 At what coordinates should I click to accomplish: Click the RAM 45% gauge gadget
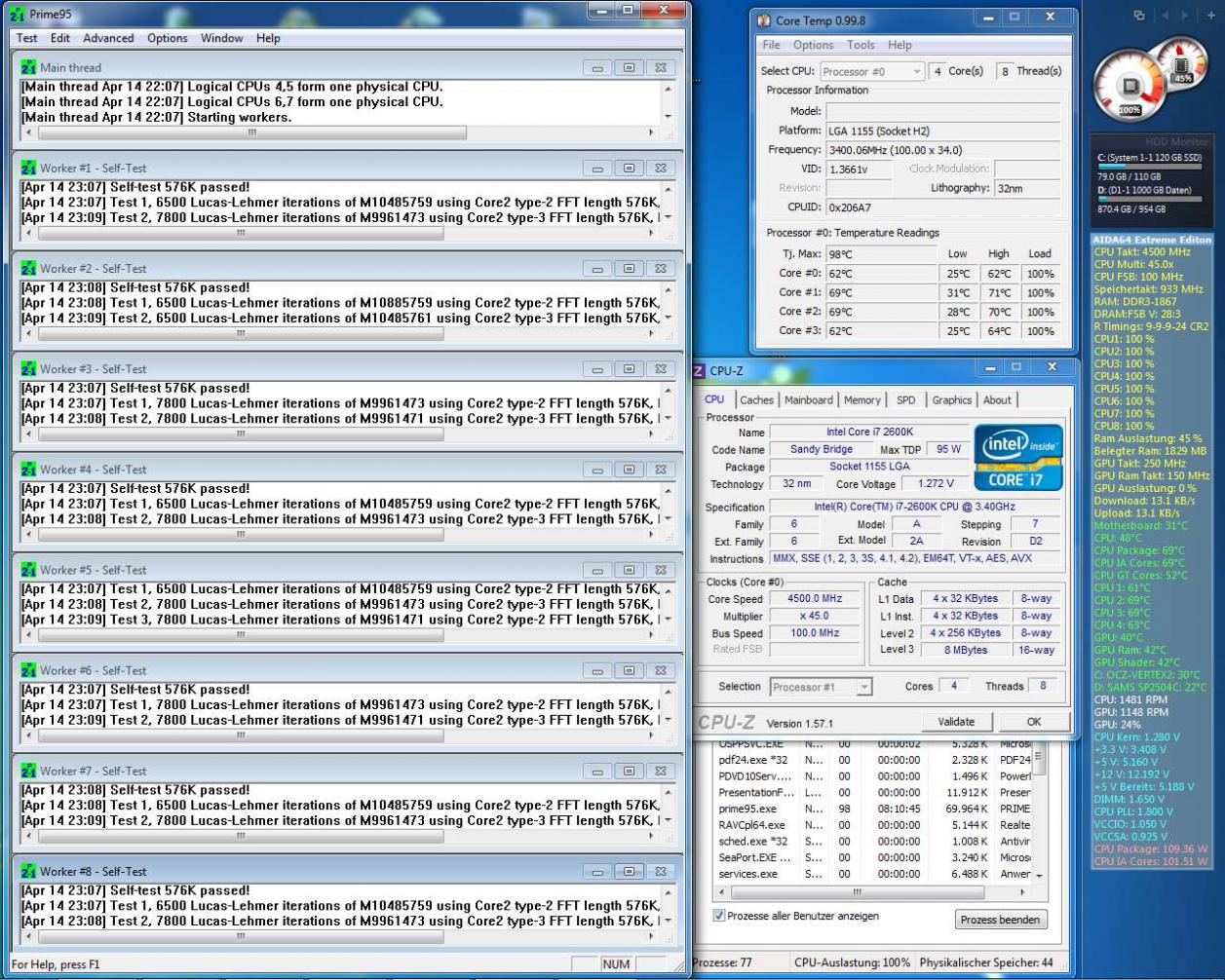(1182, 63)
